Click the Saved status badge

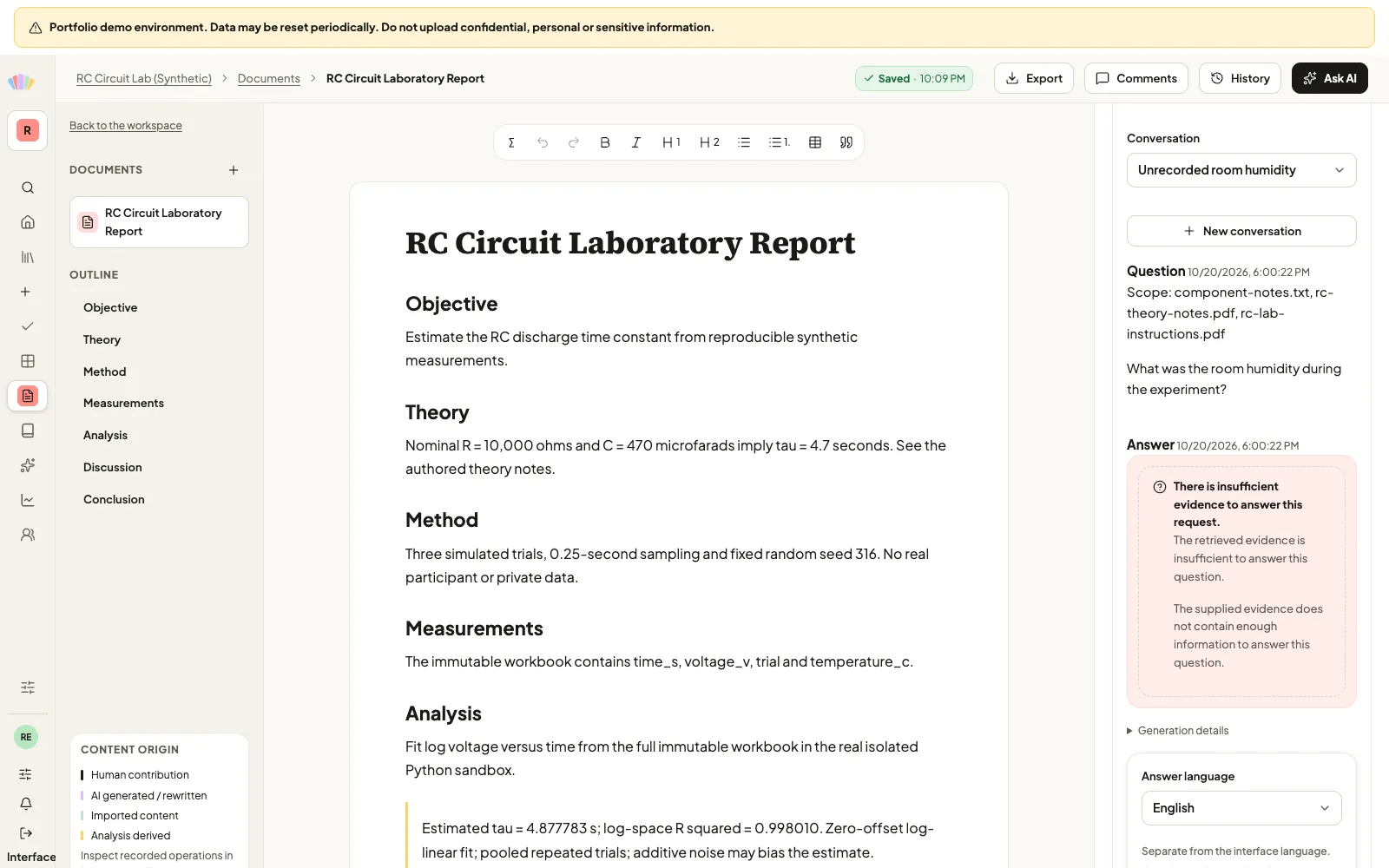click(914, 78)
